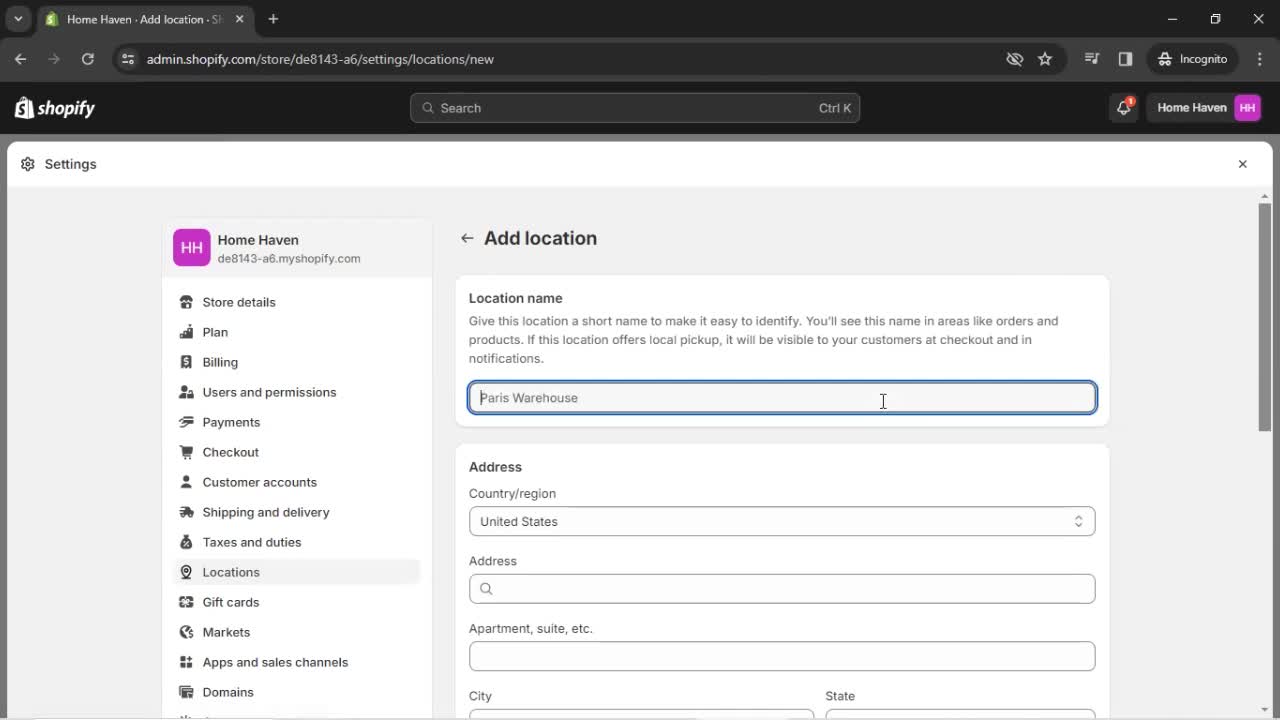Screen dimensions: 1280x720
Task: Click the Home Haven account button
Action: 1208,108
